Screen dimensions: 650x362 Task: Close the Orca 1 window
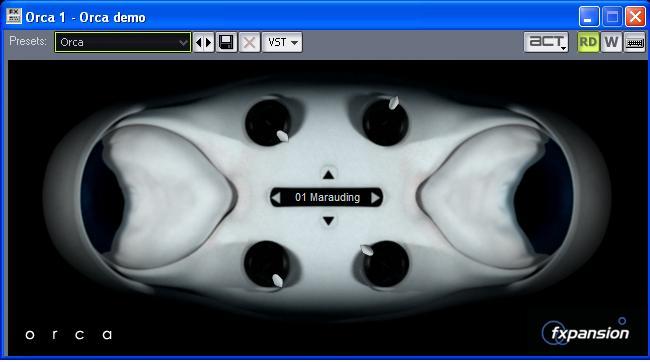[635, 17]
